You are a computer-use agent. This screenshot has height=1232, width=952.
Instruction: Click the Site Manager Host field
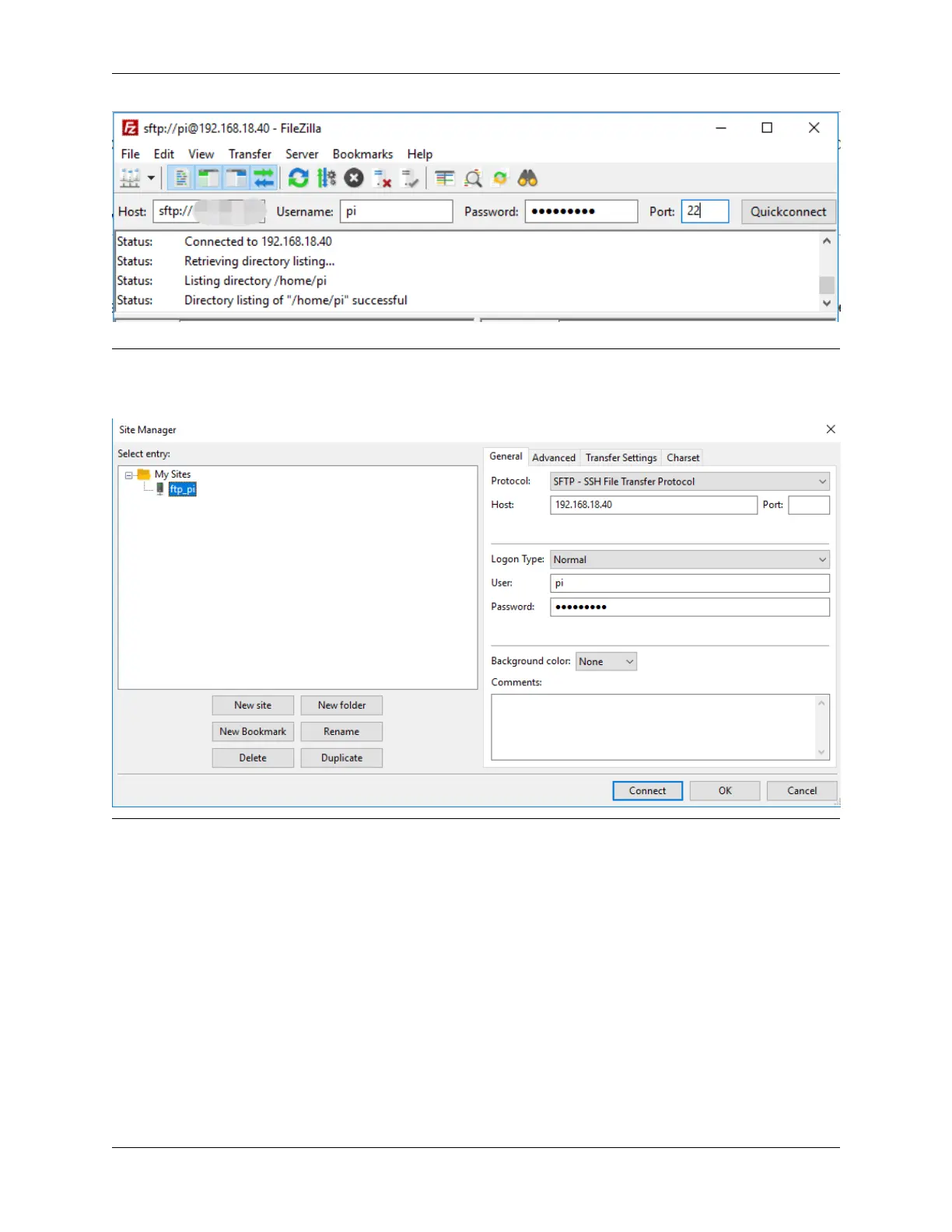click(x=653, y=505)
